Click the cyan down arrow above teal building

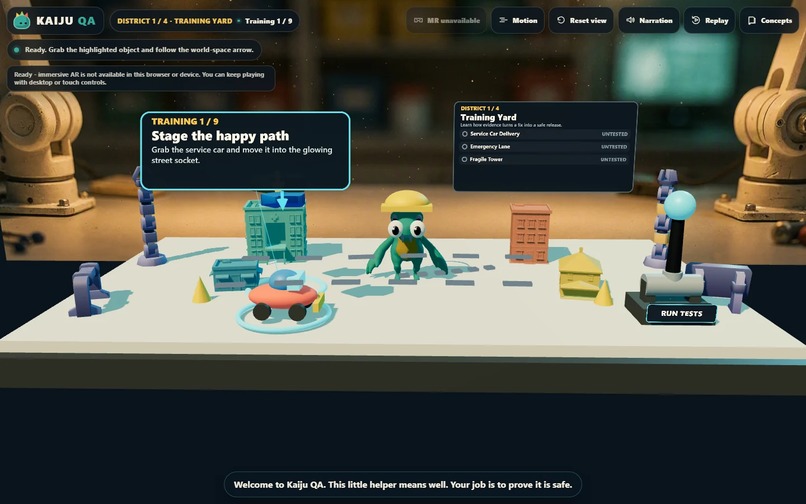click(282, 201)
